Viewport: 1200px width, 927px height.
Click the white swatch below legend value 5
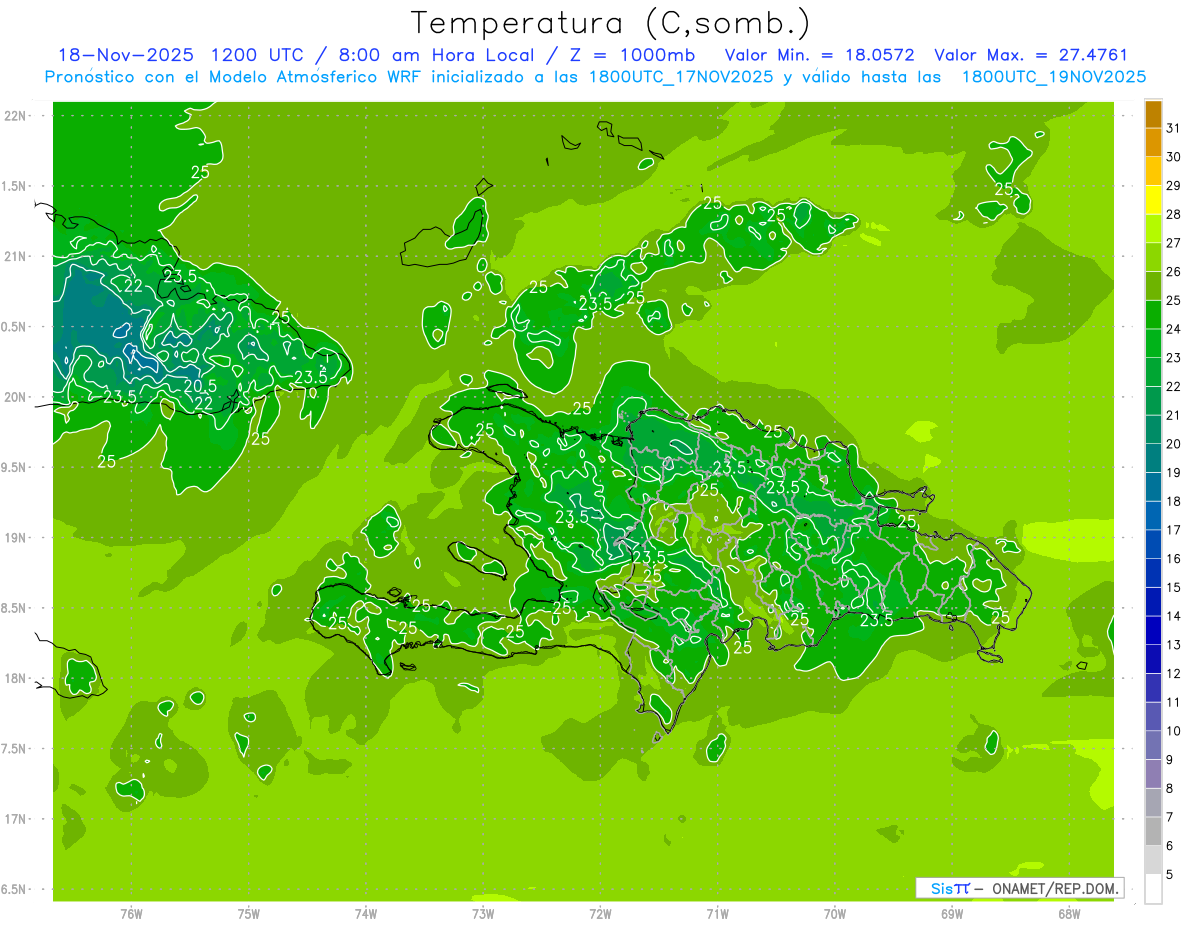(1153, 889)
